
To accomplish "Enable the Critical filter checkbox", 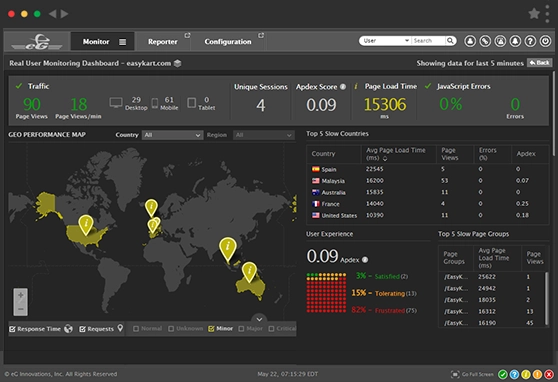I will (271, 329).
